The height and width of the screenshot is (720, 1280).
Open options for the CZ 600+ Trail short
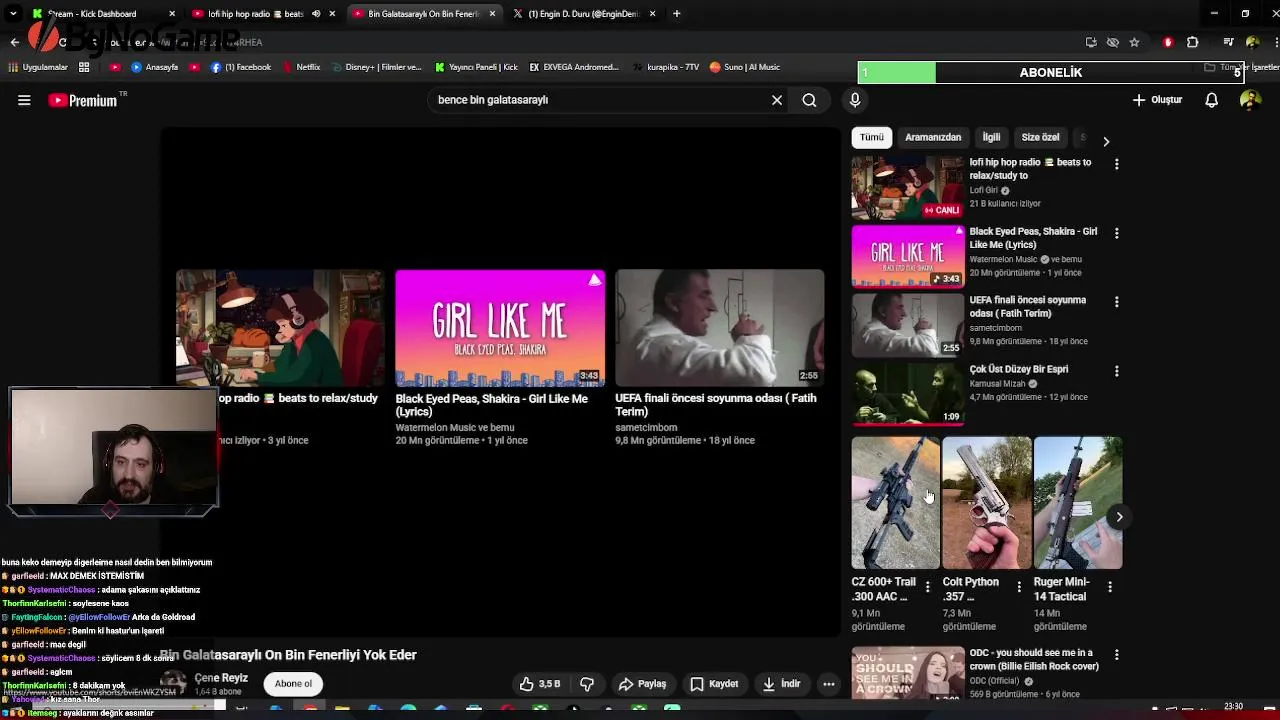927,587
